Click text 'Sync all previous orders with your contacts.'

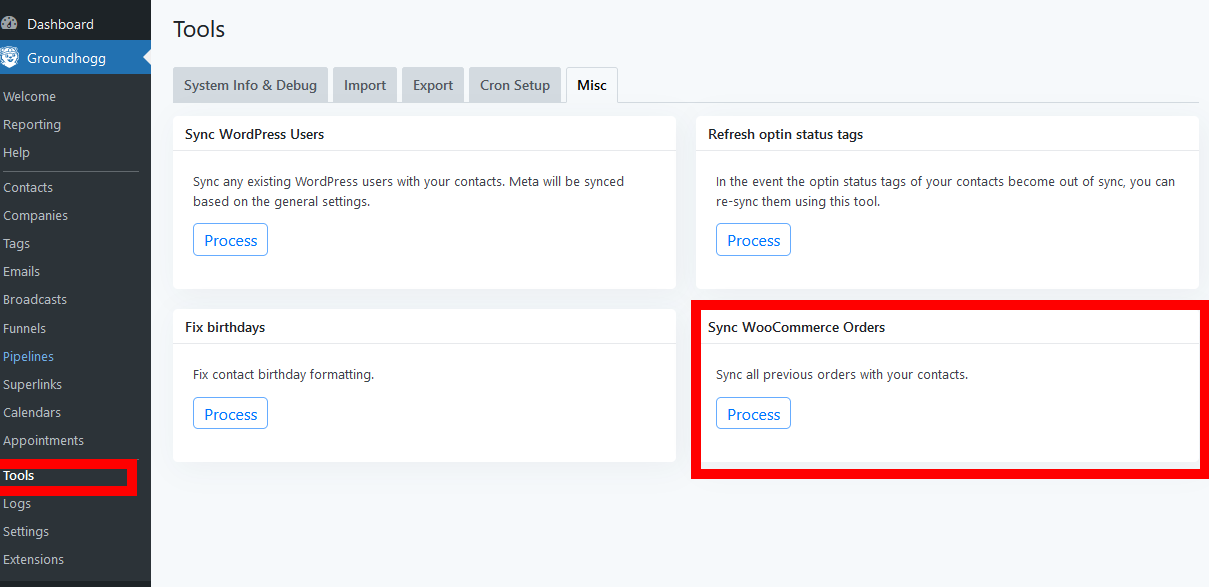coord(842,375)
